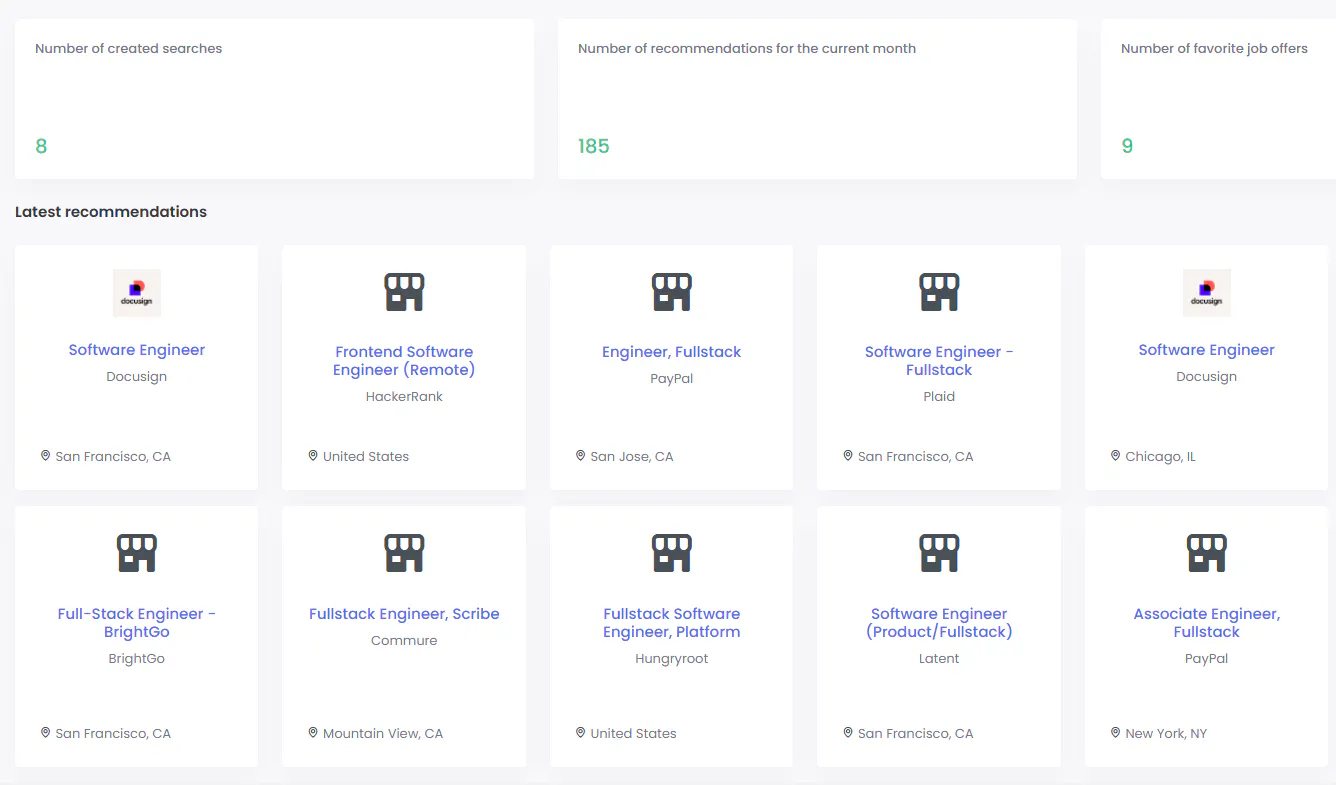Click the store icon above Engineer, Fullstack

[x=672, y=292]
